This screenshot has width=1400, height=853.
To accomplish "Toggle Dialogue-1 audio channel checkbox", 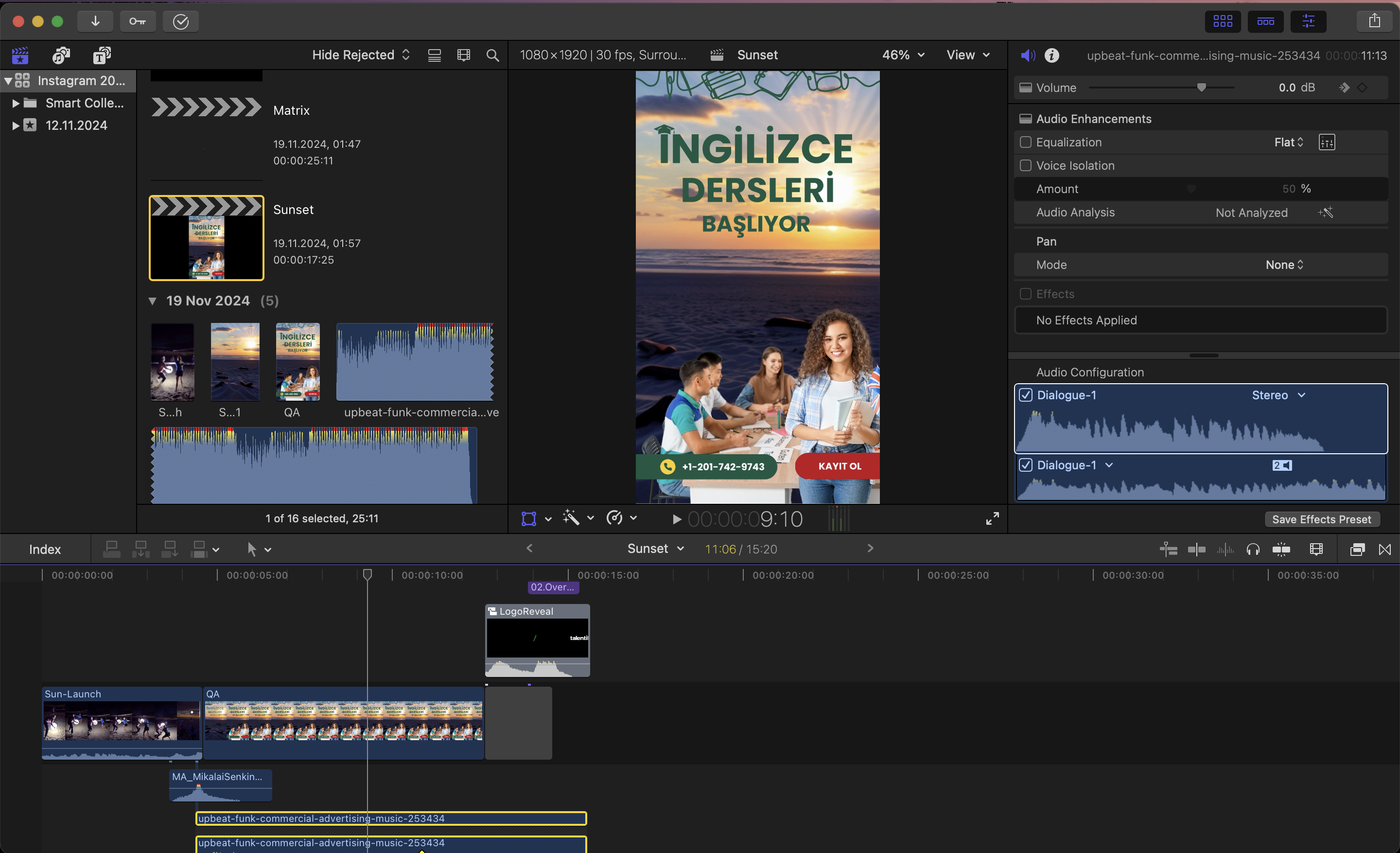I will pyautogui.click(x=1026, y=394).
